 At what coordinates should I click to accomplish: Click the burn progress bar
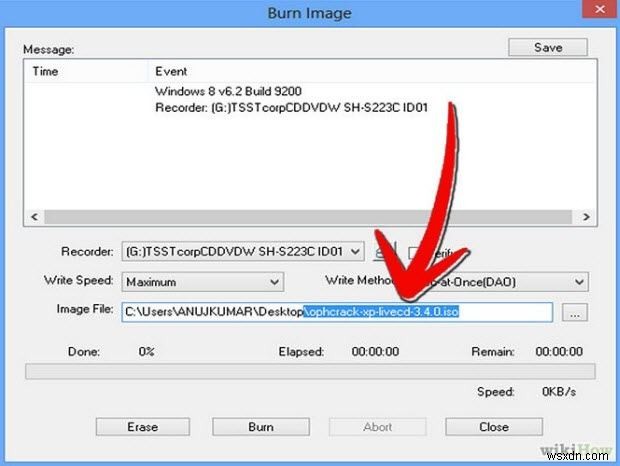310,372
